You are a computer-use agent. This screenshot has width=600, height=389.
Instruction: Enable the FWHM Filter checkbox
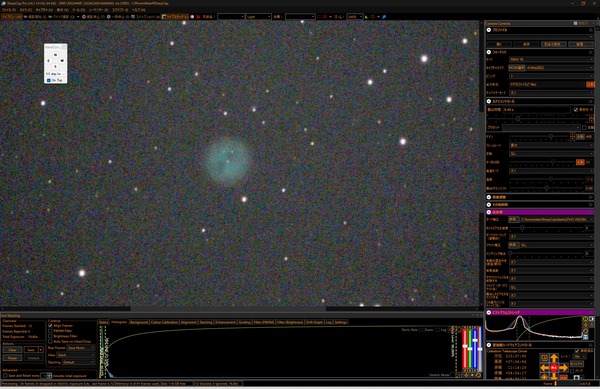[50, 331]
